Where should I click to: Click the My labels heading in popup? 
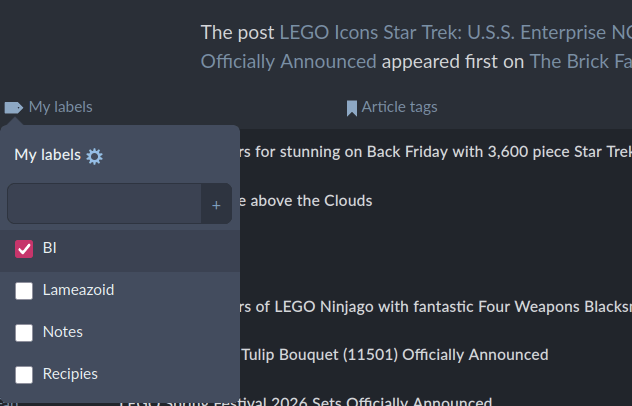coord(47,155)
